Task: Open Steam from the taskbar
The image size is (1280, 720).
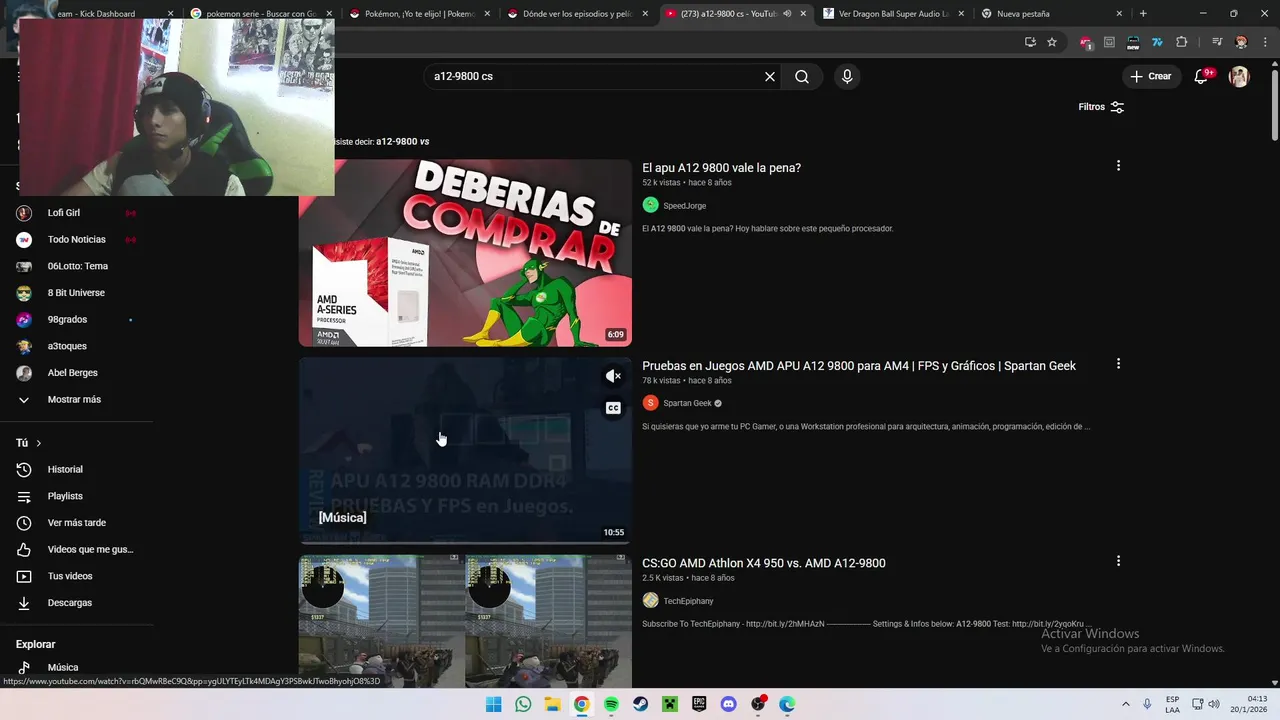Action: click(641, 704)
